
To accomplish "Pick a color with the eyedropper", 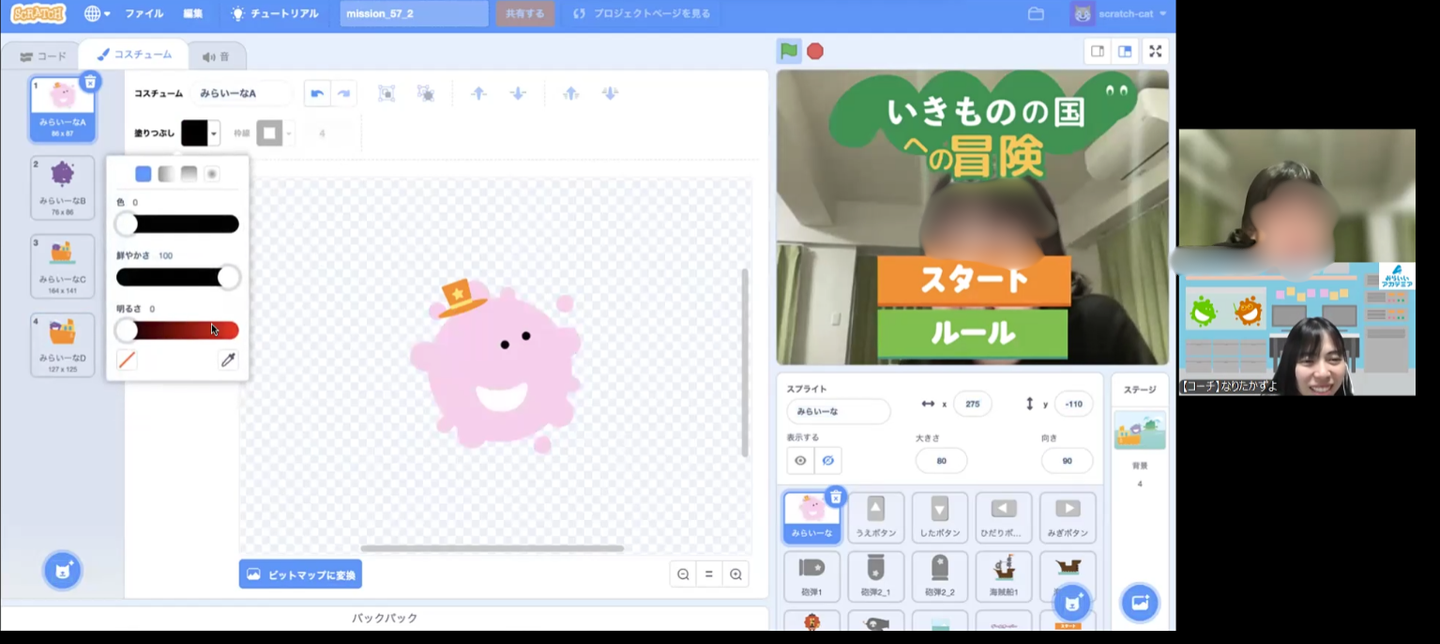I will [228, 360].
